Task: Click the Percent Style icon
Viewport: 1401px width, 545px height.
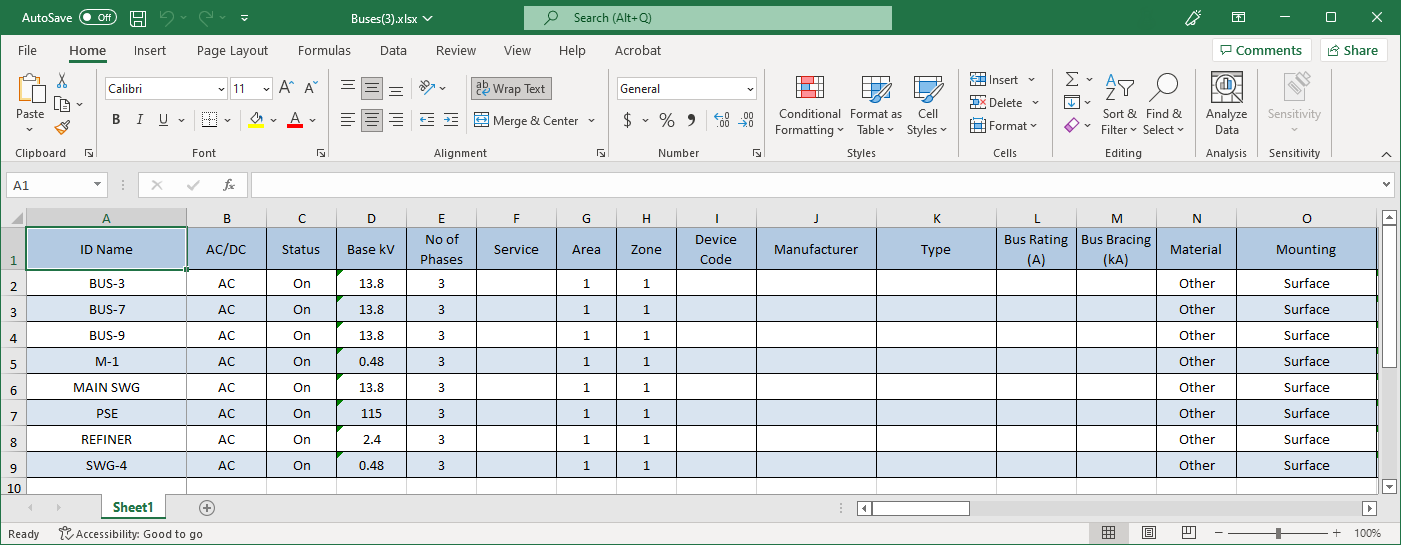Action: coord(666,120)
